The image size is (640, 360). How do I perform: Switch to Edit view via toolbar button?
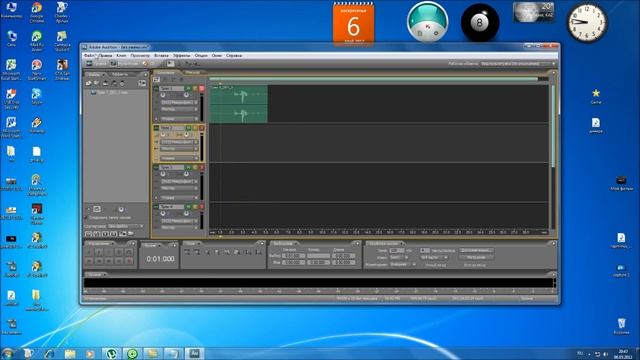(x=96, y=64)
